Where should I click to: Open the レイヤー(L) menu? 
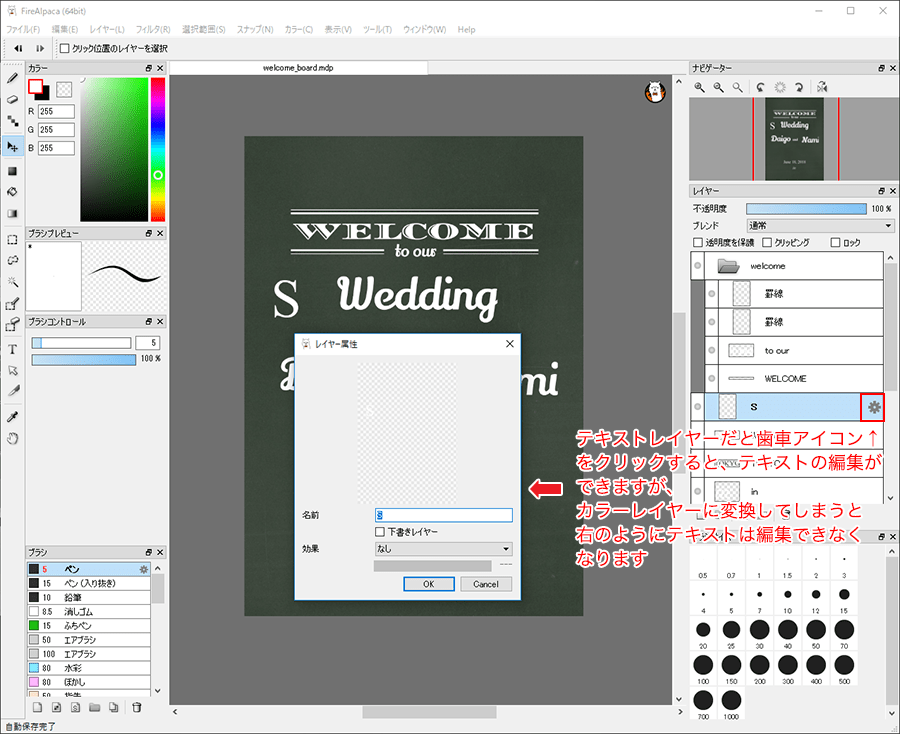(106, 30)
